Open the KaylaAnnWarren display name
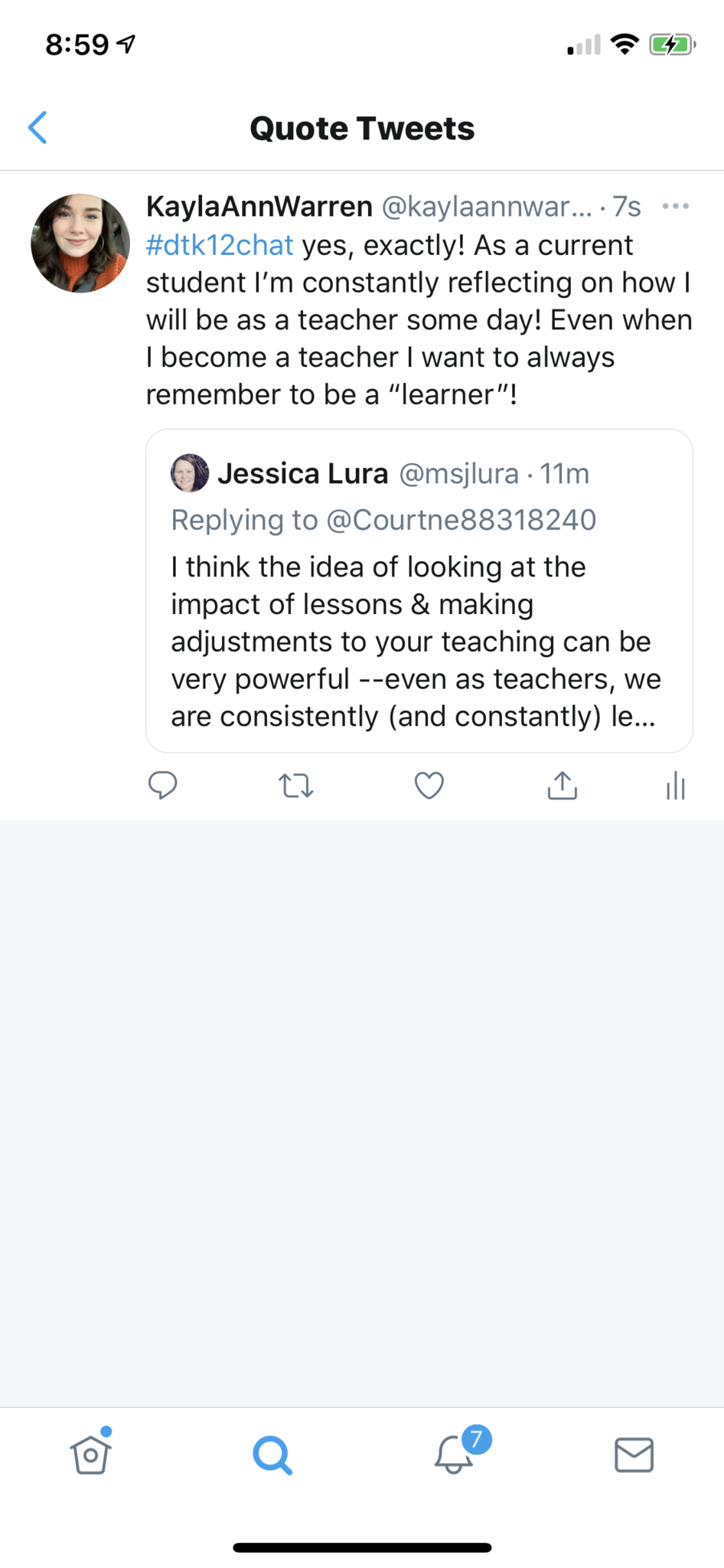This screenshot has width=724, height=1568. tap(259, 207)
